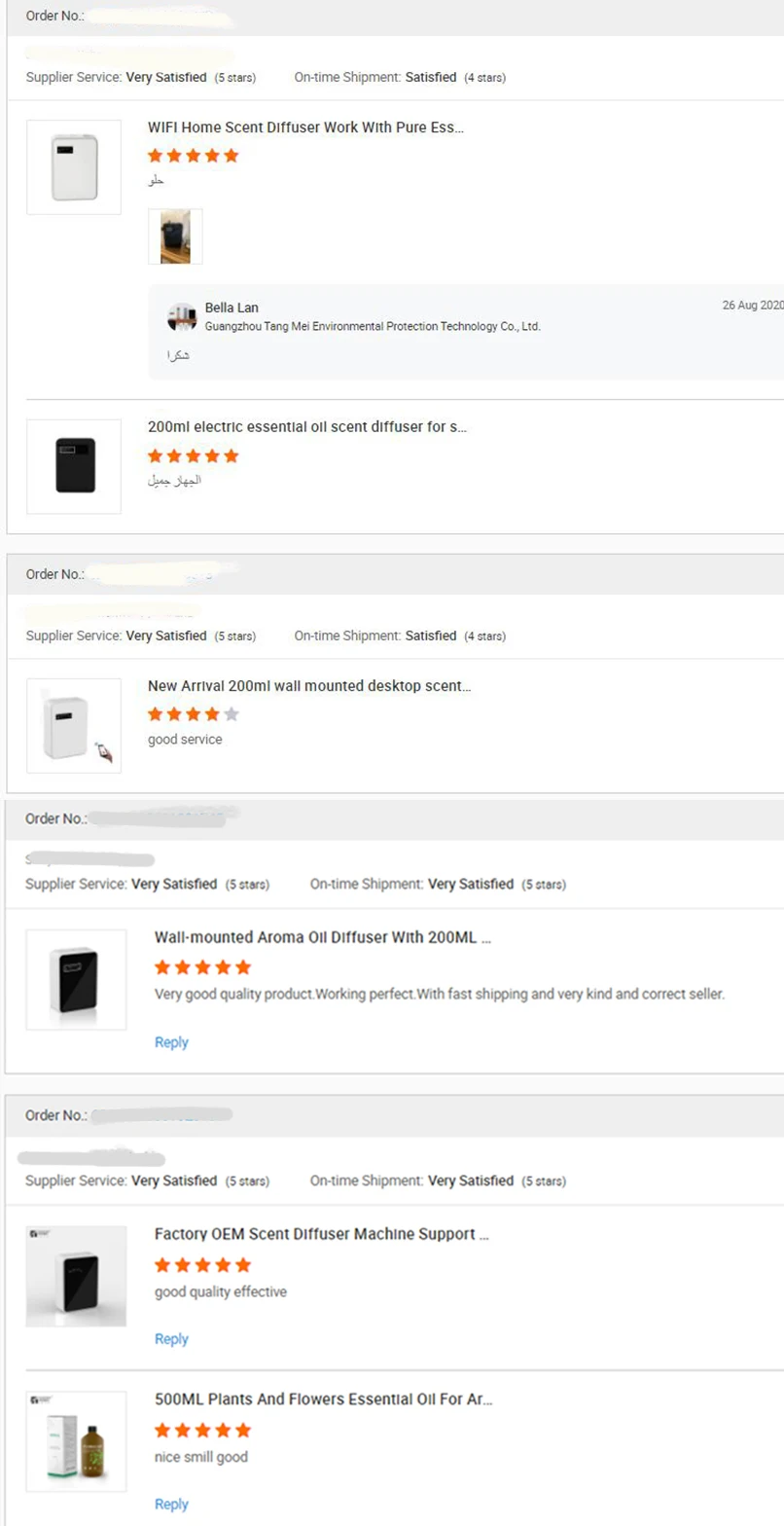Open 'New Arrival 200ml wall mounted' product title
Viewport: 784px width, 1526px height.
(309, 686)
